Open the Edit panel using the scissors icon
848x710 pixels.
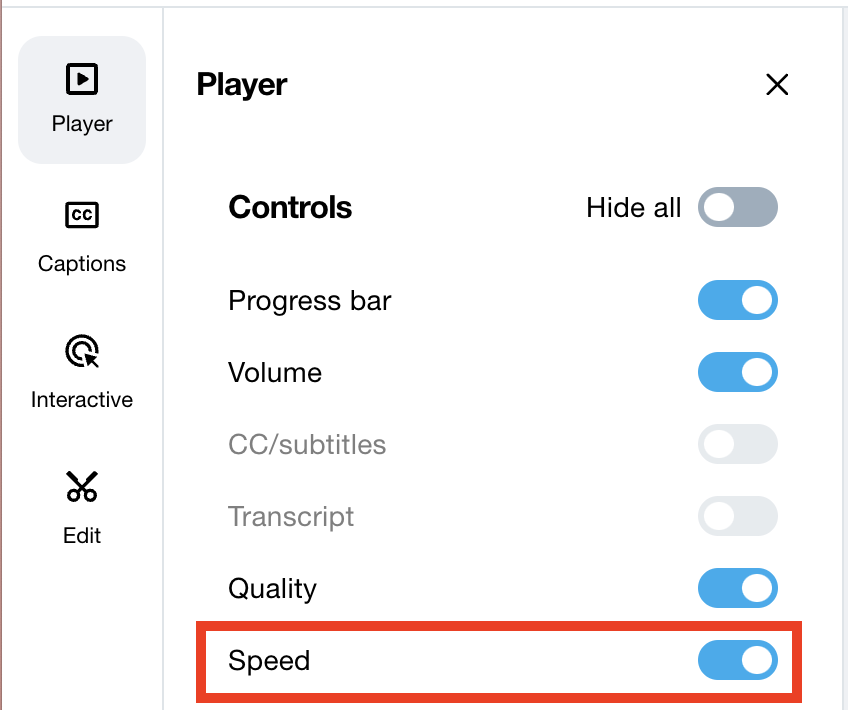(x=81, y=487)
